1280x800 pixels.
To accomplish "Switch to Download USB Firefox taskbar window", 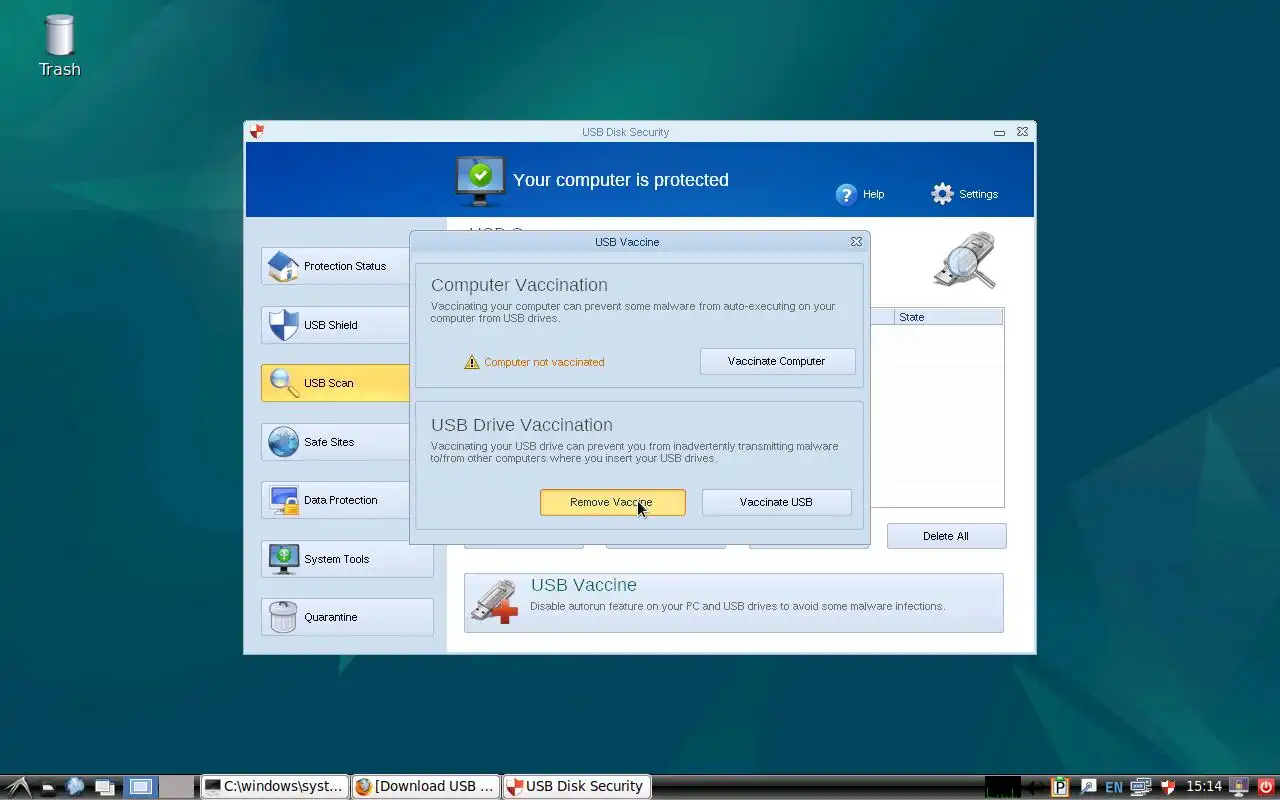I will click(426, 787).
